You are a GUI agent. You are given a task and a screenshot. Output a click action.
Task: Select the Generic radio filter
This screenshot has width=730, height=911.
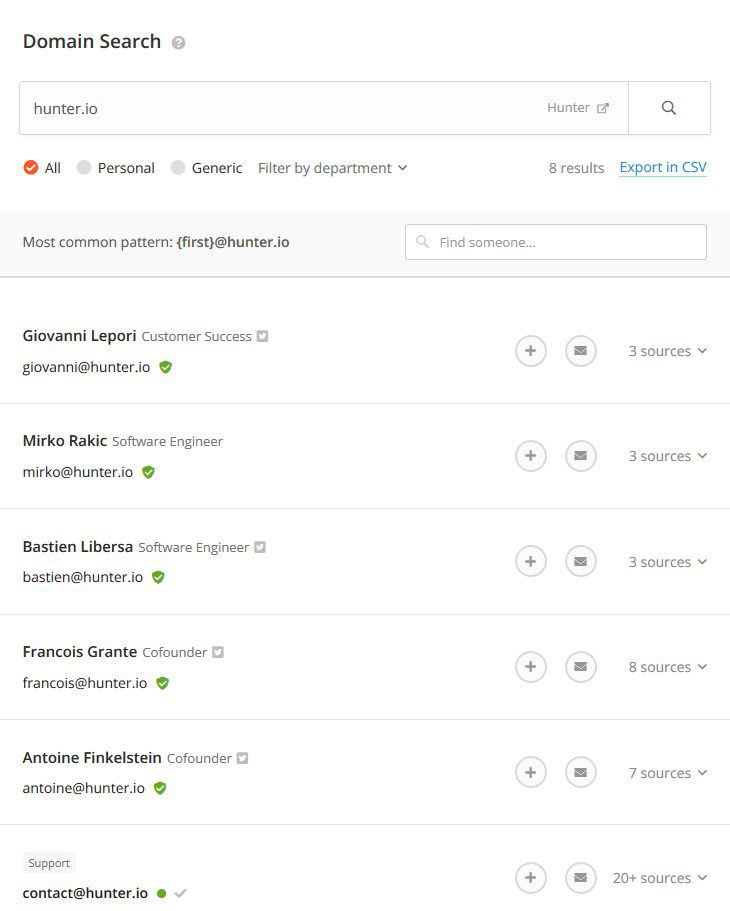tap(178, 168)
